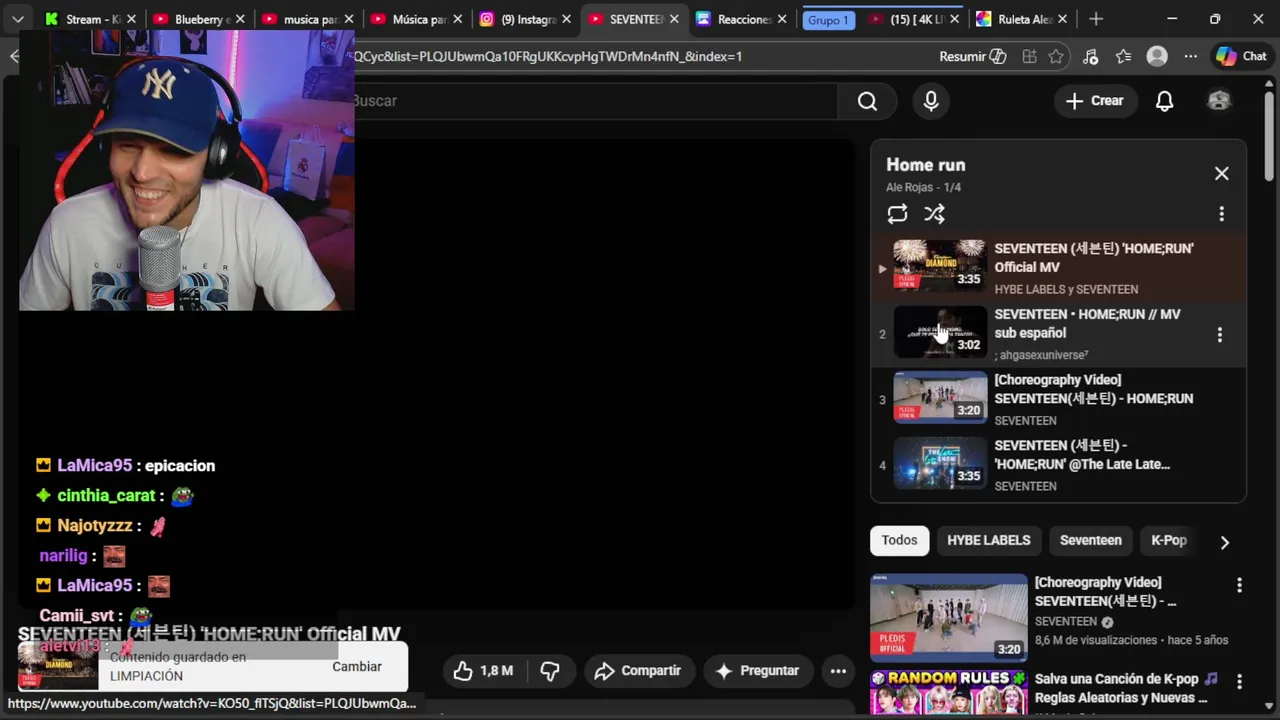Click HYBE LABELS y SEVENTEEN channel text
Viewport: 1280px width, 720px height.
1066,290
